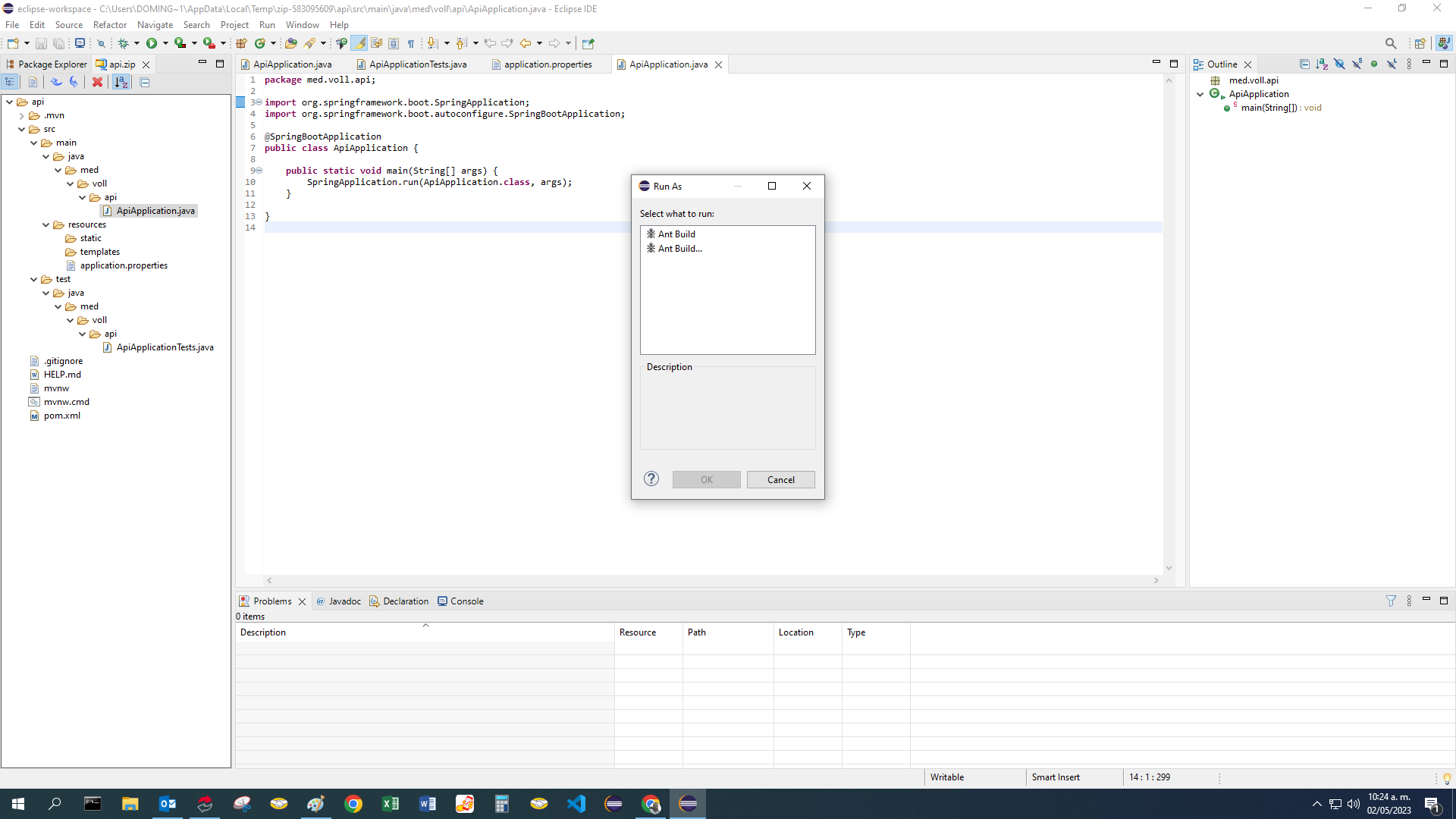This screenshot has height=819, width=1456.
Task: Click the External Tools run icon
Action: (209, 43)
